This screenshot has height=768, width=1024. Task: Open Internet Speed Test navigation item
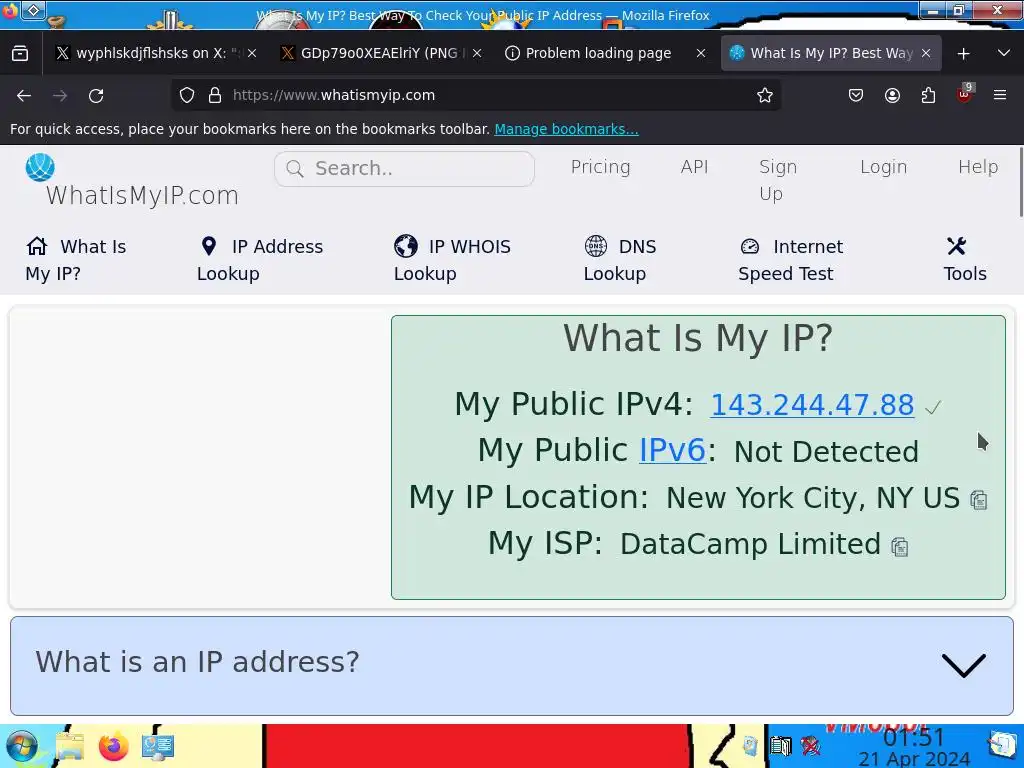(790, 260)
